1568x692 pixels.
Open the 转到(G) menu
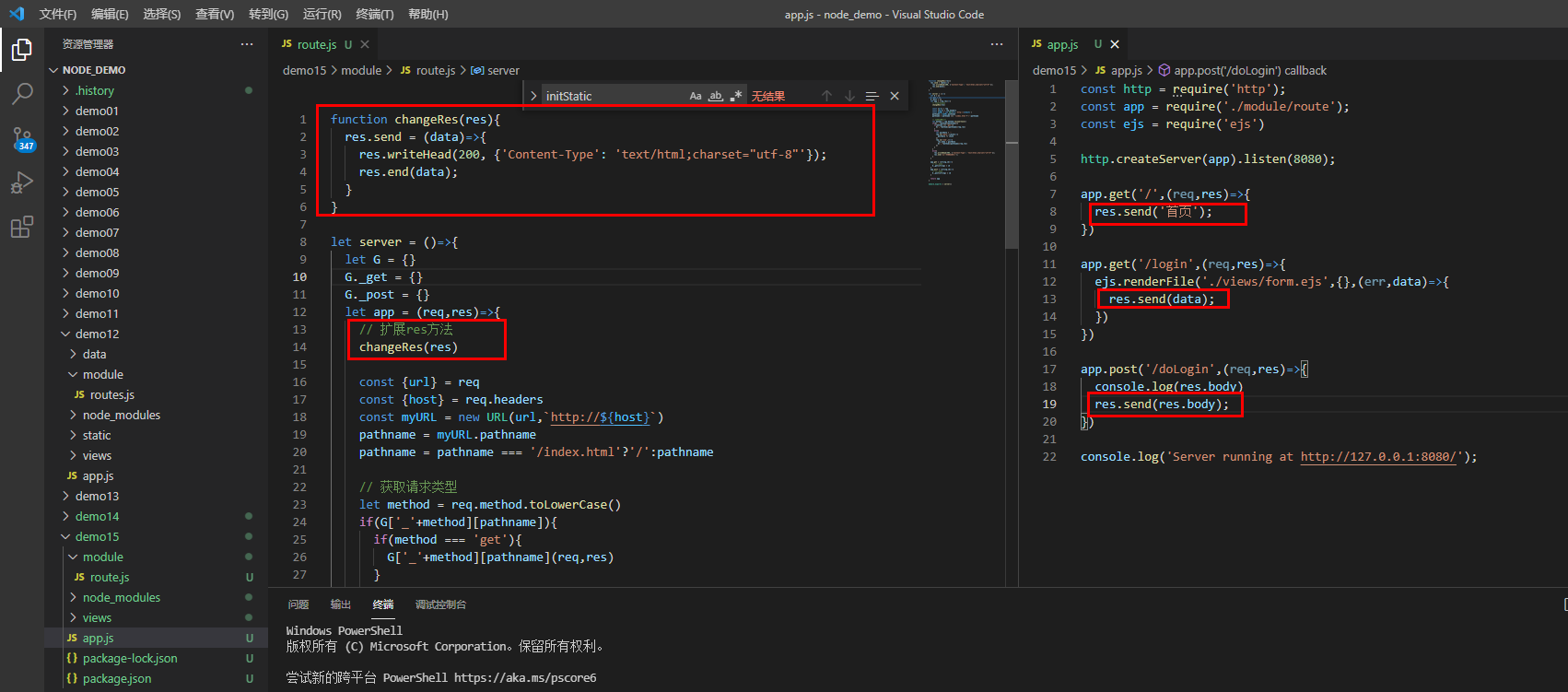pyautogui.click(x=268, y=14)
